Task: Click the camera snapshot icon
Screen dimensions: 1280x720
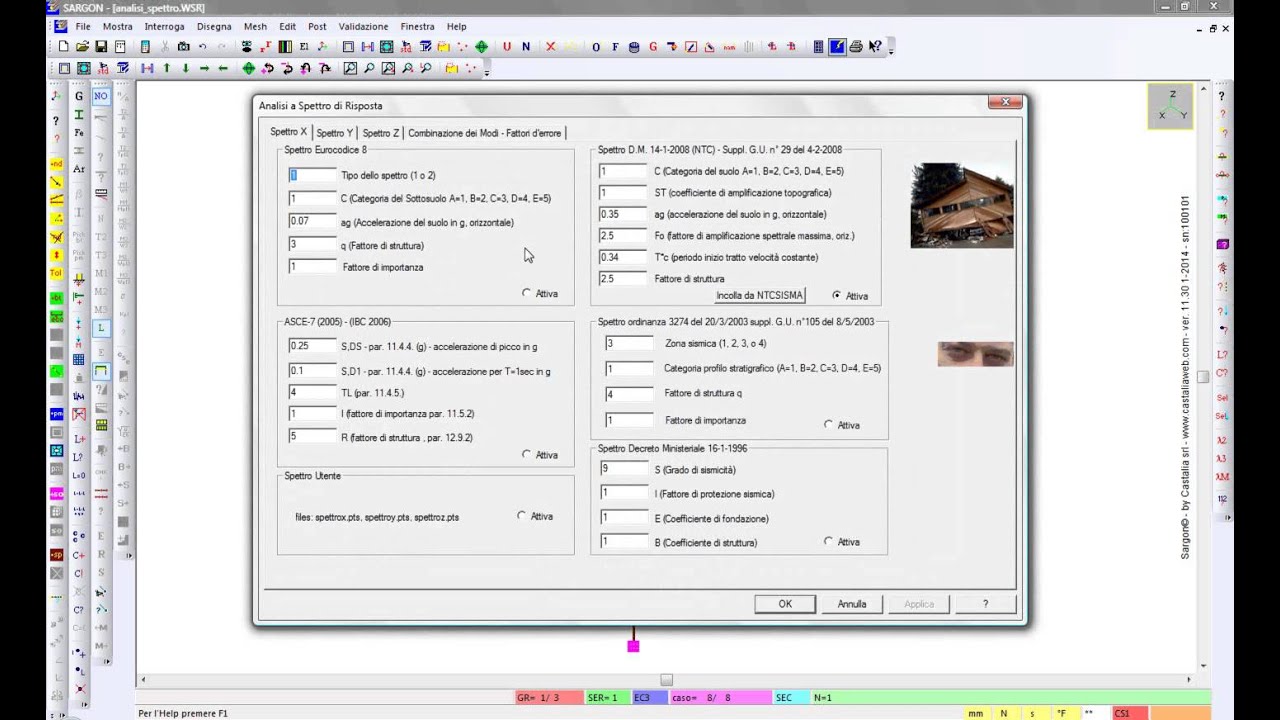Action: pos(183,47)
